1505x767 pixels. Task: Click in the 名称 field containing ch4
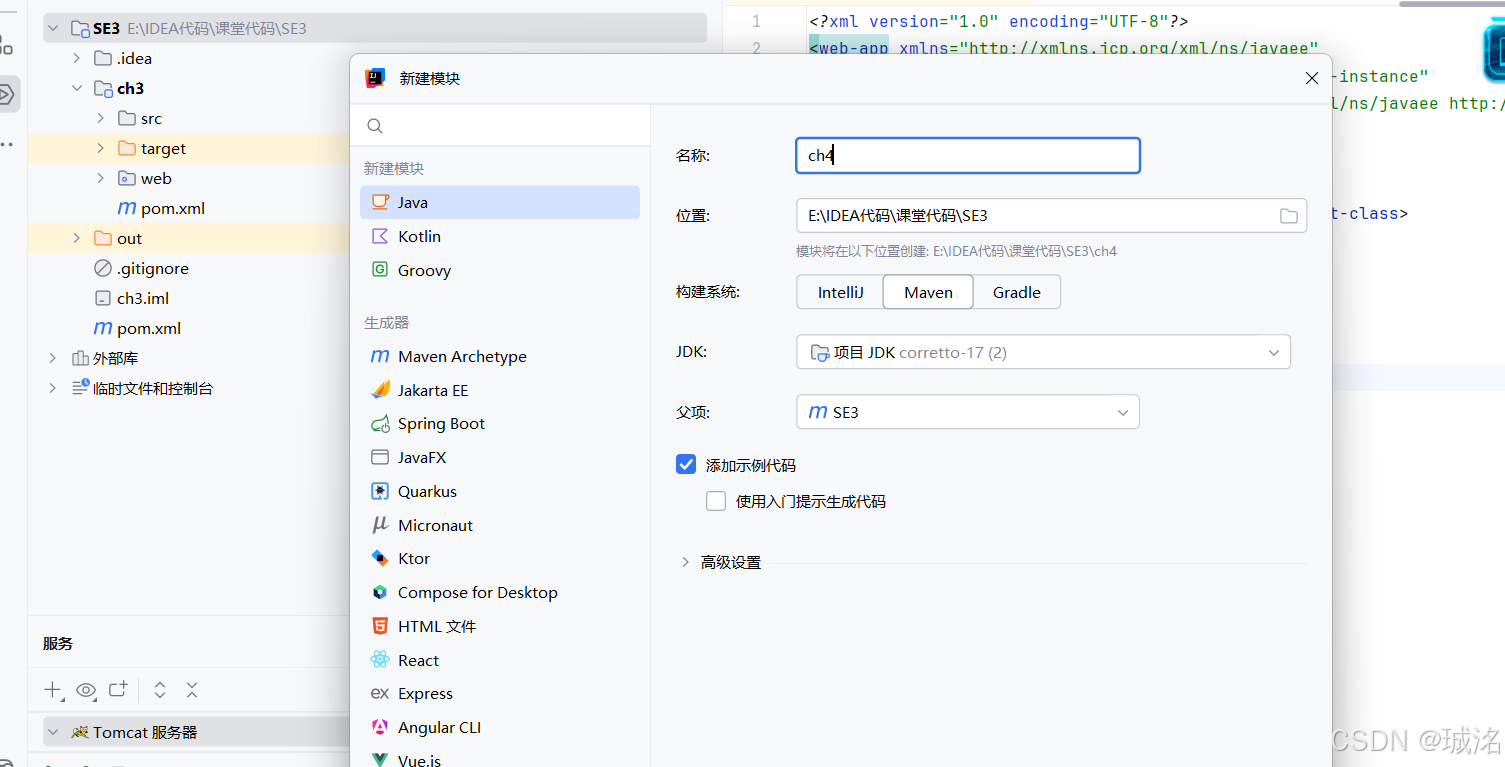(968, 156)
